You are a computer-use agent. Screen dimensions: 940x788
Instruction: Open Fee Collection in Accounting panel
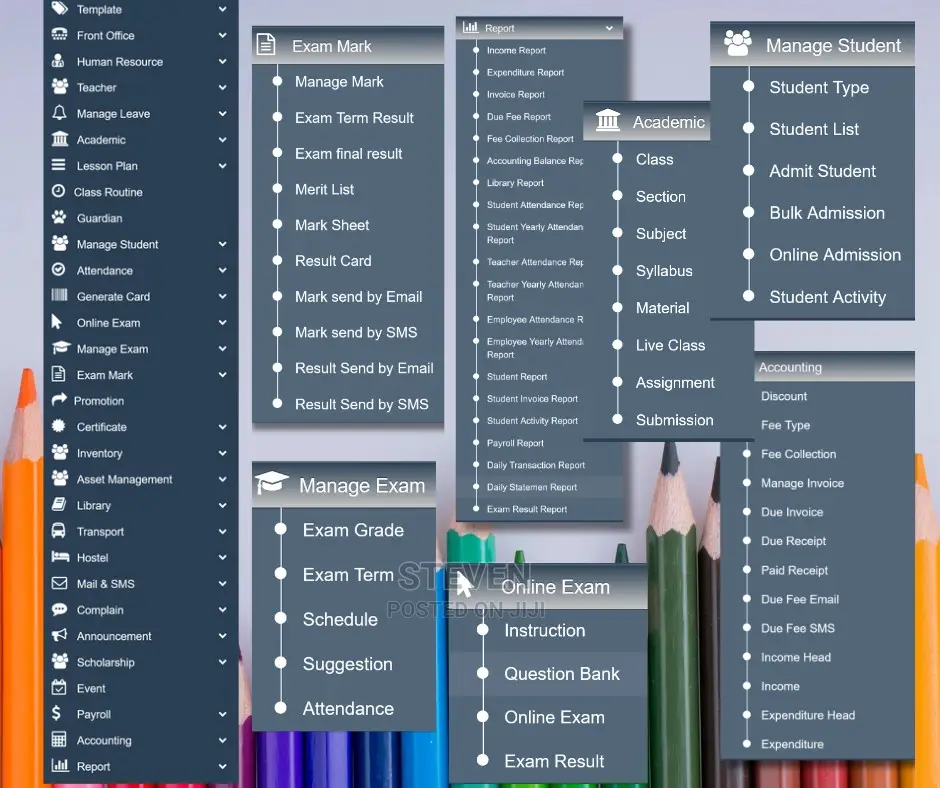tap(798, 454)
